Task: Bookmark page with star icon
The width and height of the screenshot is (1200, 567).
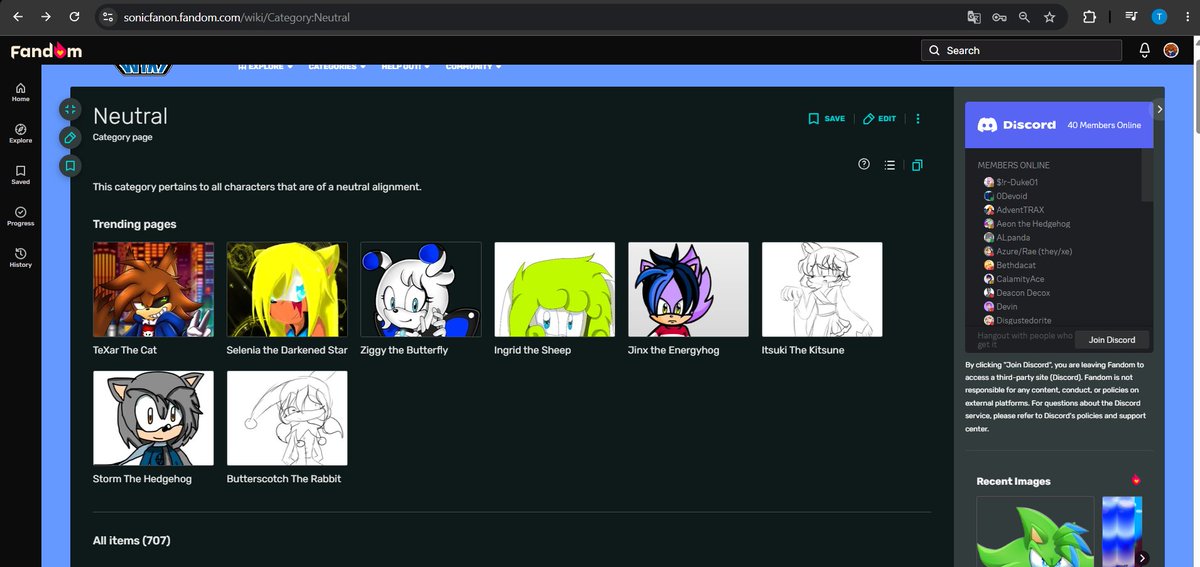Action: click(x=1050, y=17)
